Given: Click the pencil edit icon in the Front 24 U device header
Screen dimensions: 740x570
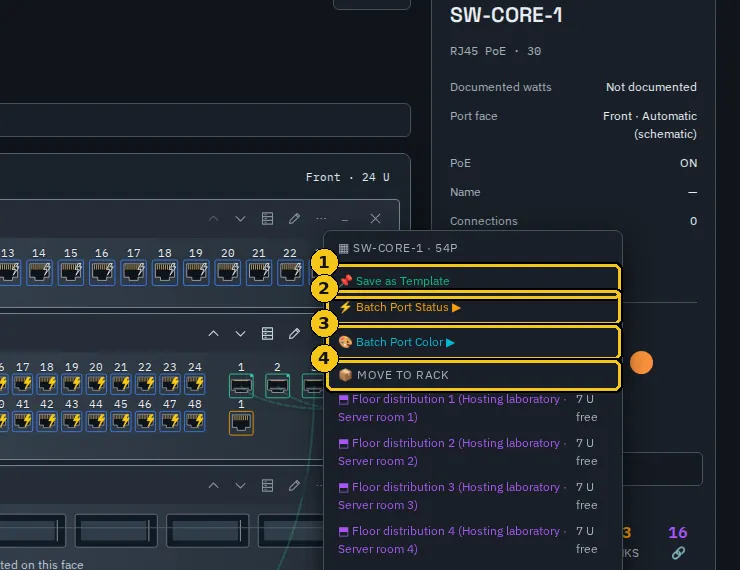Looking at the screenshot, I should click(x=294, y=218).
